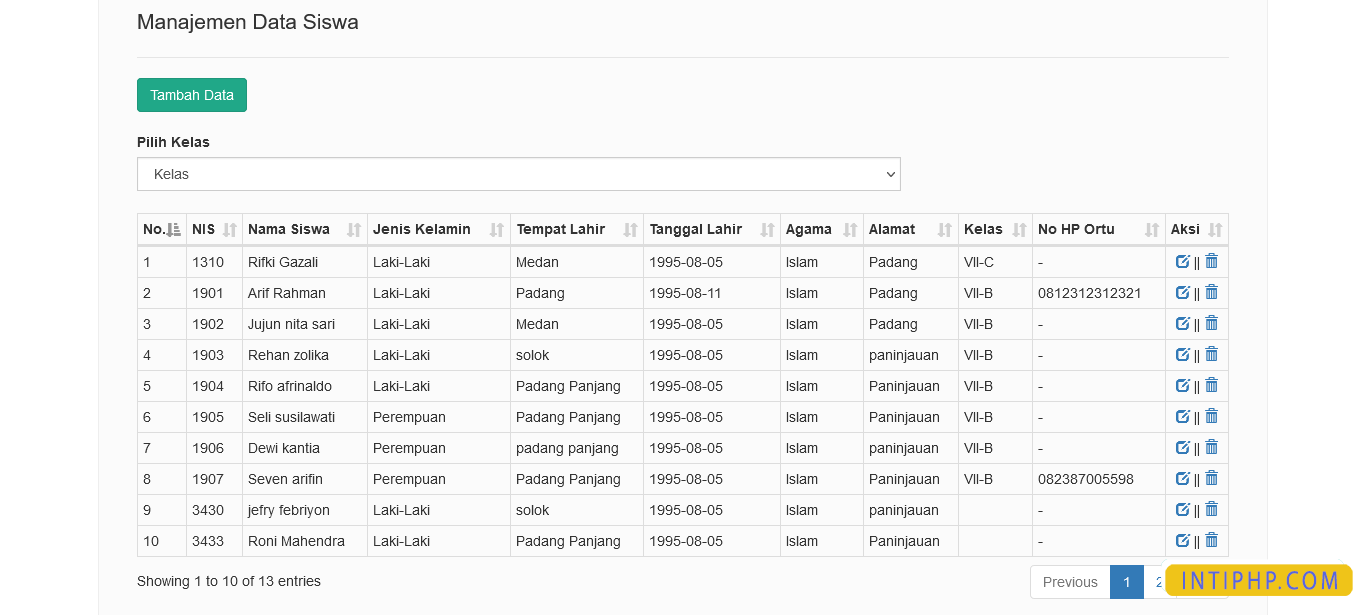Toggle sort order on Tanggal Lahir column
Viewport: 1366px width, 615px height.
(x=768, y=229)
